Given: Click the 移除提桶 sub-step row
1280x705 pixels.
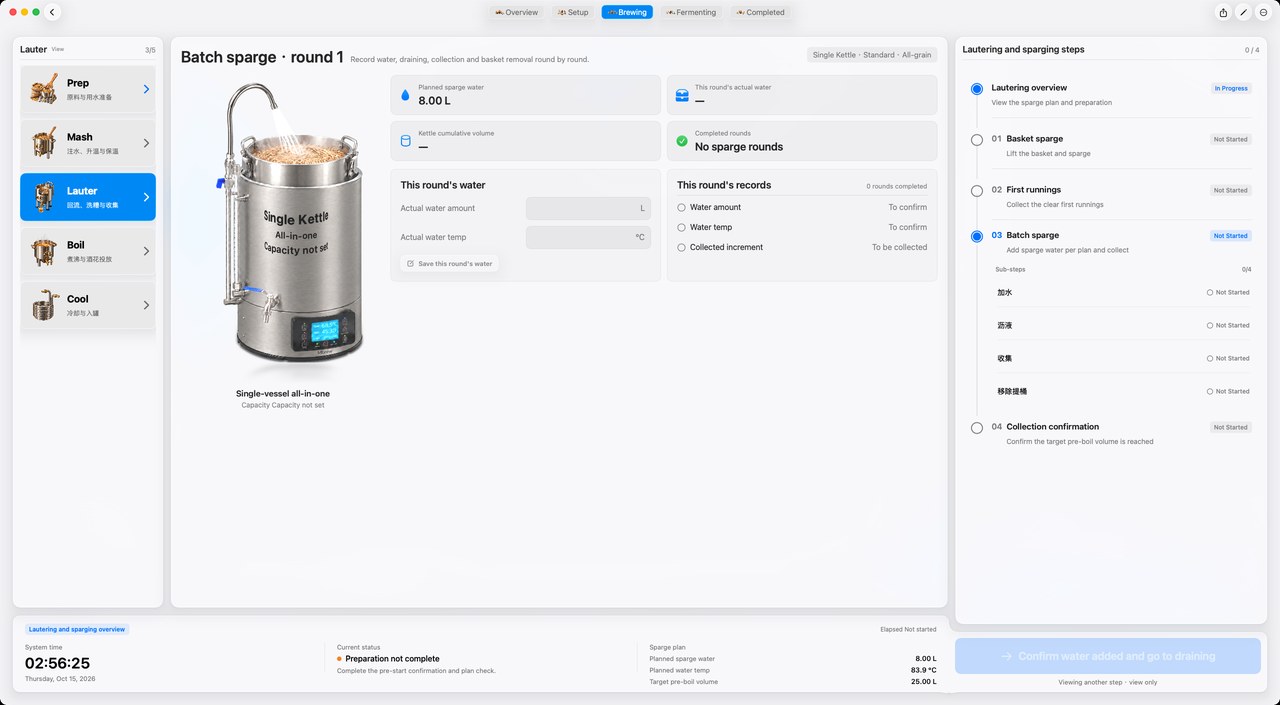Looking at the screenshot, I should [x=1123, y=391].
